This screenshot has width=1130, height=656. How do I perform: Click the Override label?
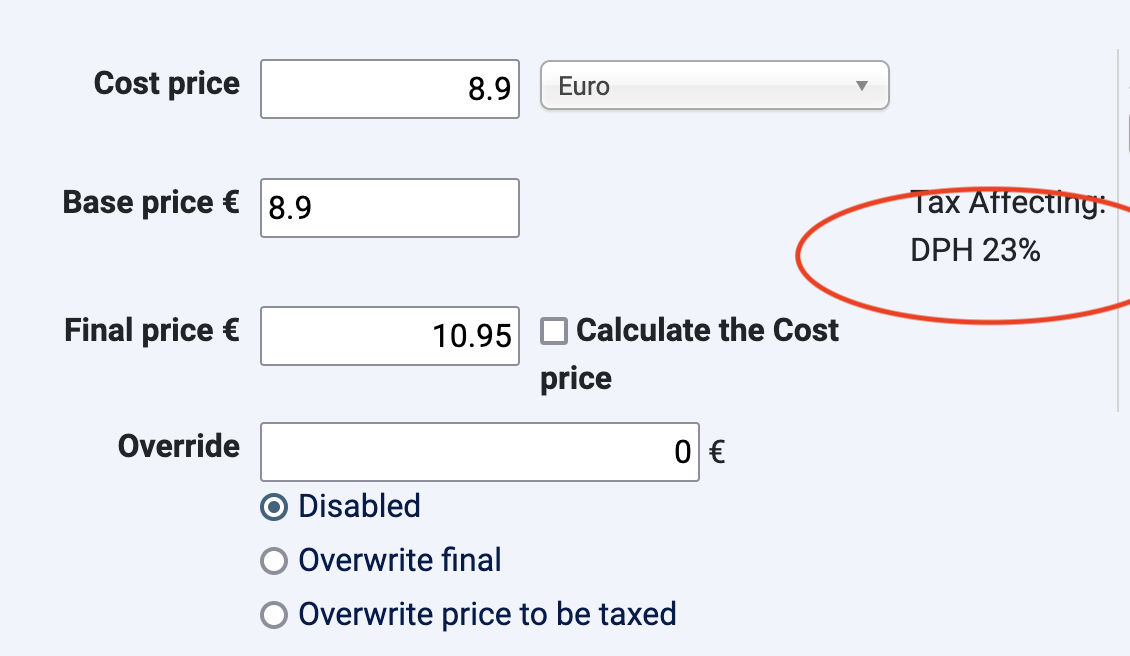pos(179,445)
